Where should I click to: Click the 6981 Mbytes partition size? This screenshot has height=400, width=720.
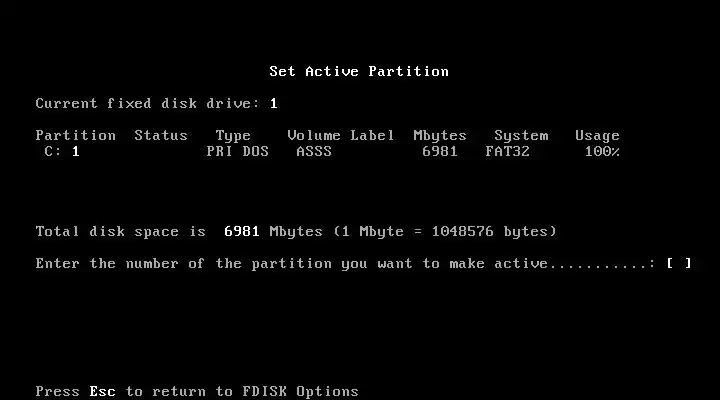point(440,152)
